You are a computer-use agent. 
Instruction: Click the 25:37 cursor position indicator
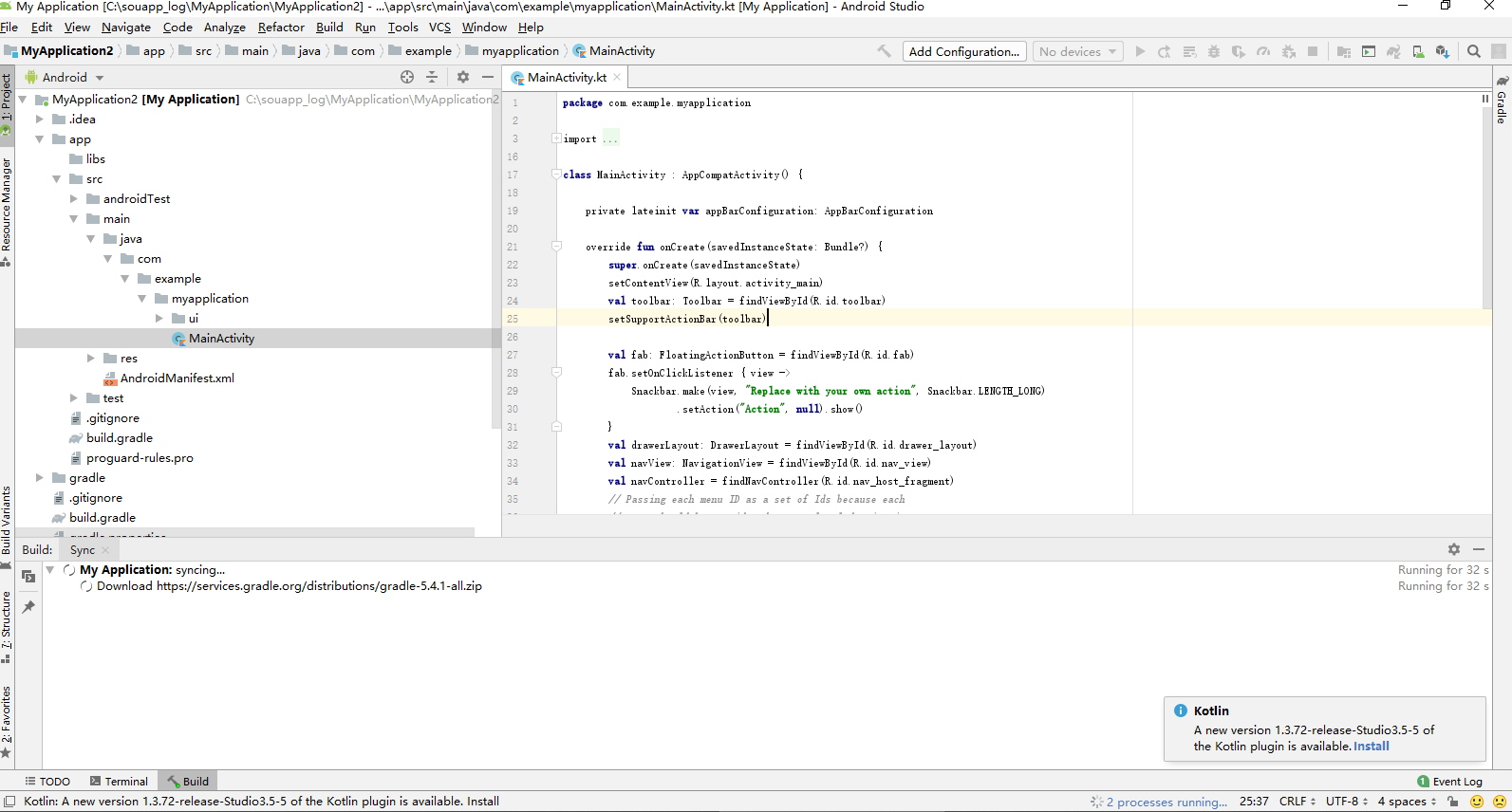pyautogui.click(x=1254, y=802)
